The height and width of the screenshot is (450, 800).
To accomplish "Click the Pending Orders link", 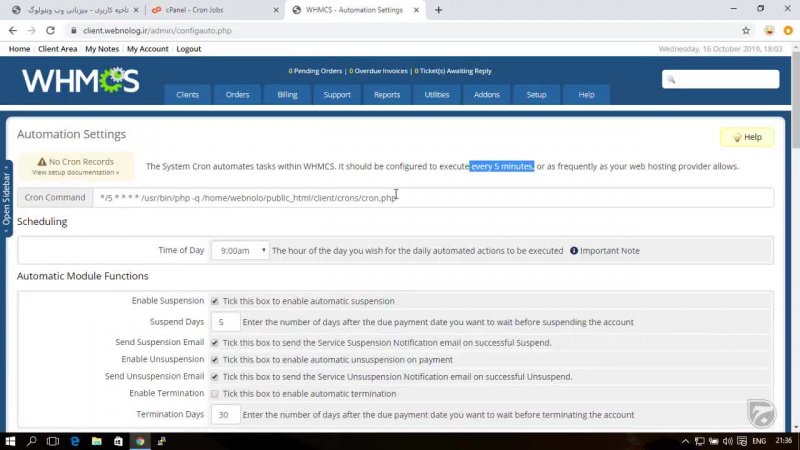I will [315, 71].
